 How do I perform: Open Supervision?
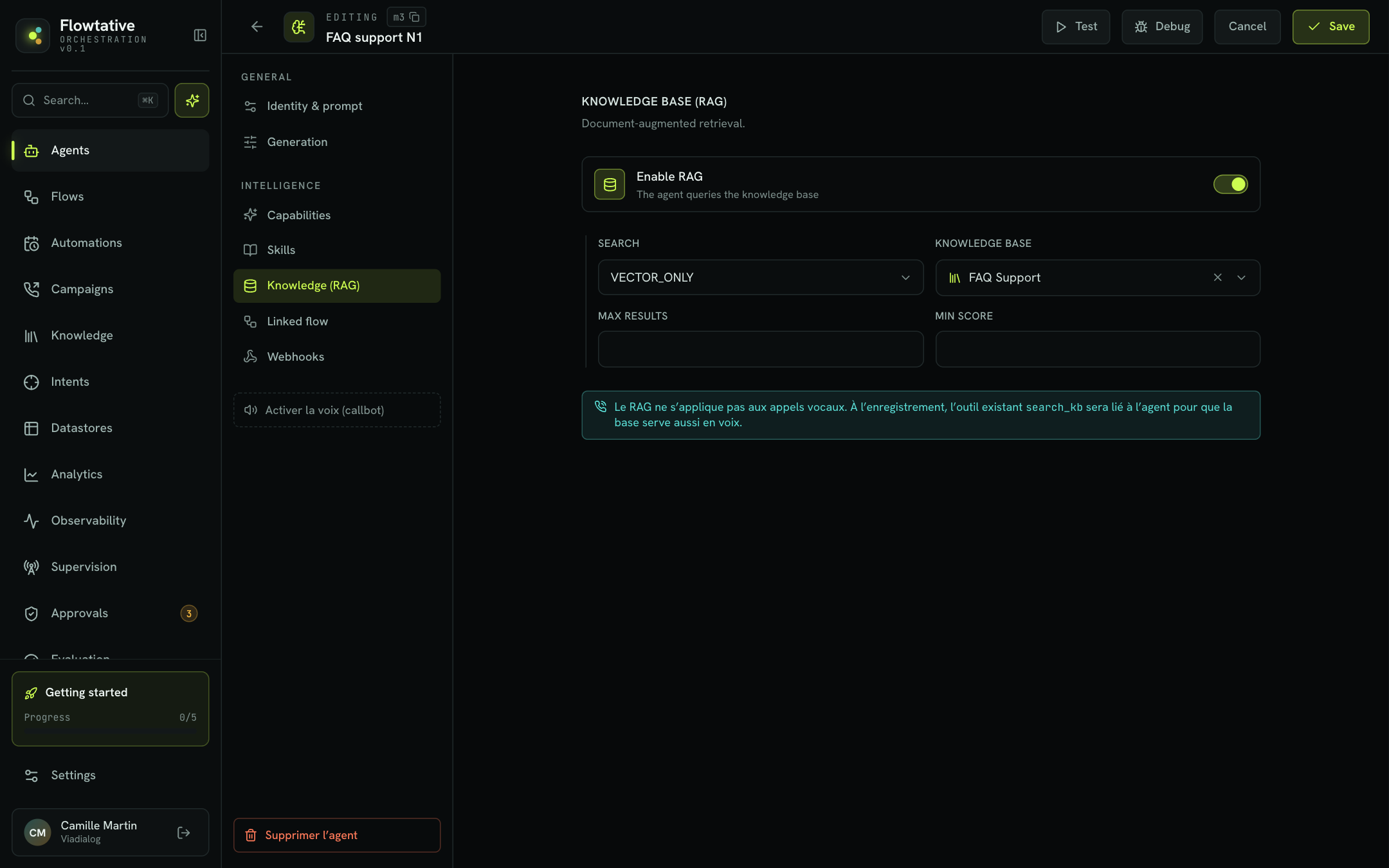point(111,567)
